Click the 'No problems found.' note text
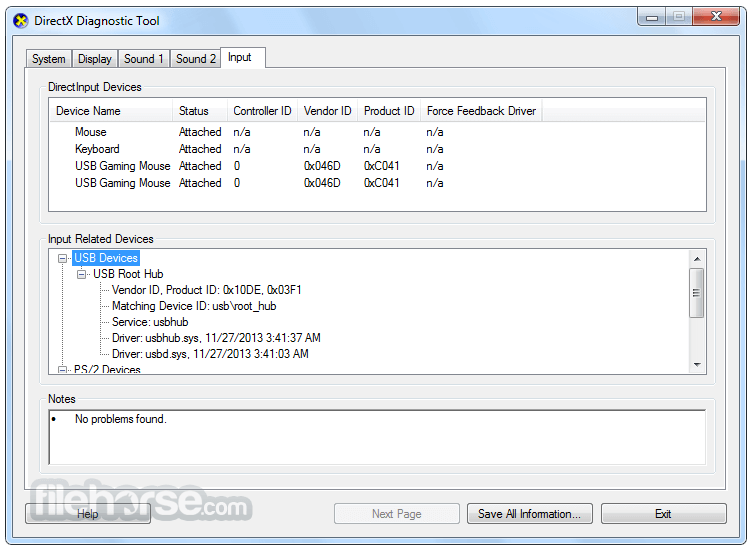752x551 pixels. pyautogui.click(x=121, y=419)
